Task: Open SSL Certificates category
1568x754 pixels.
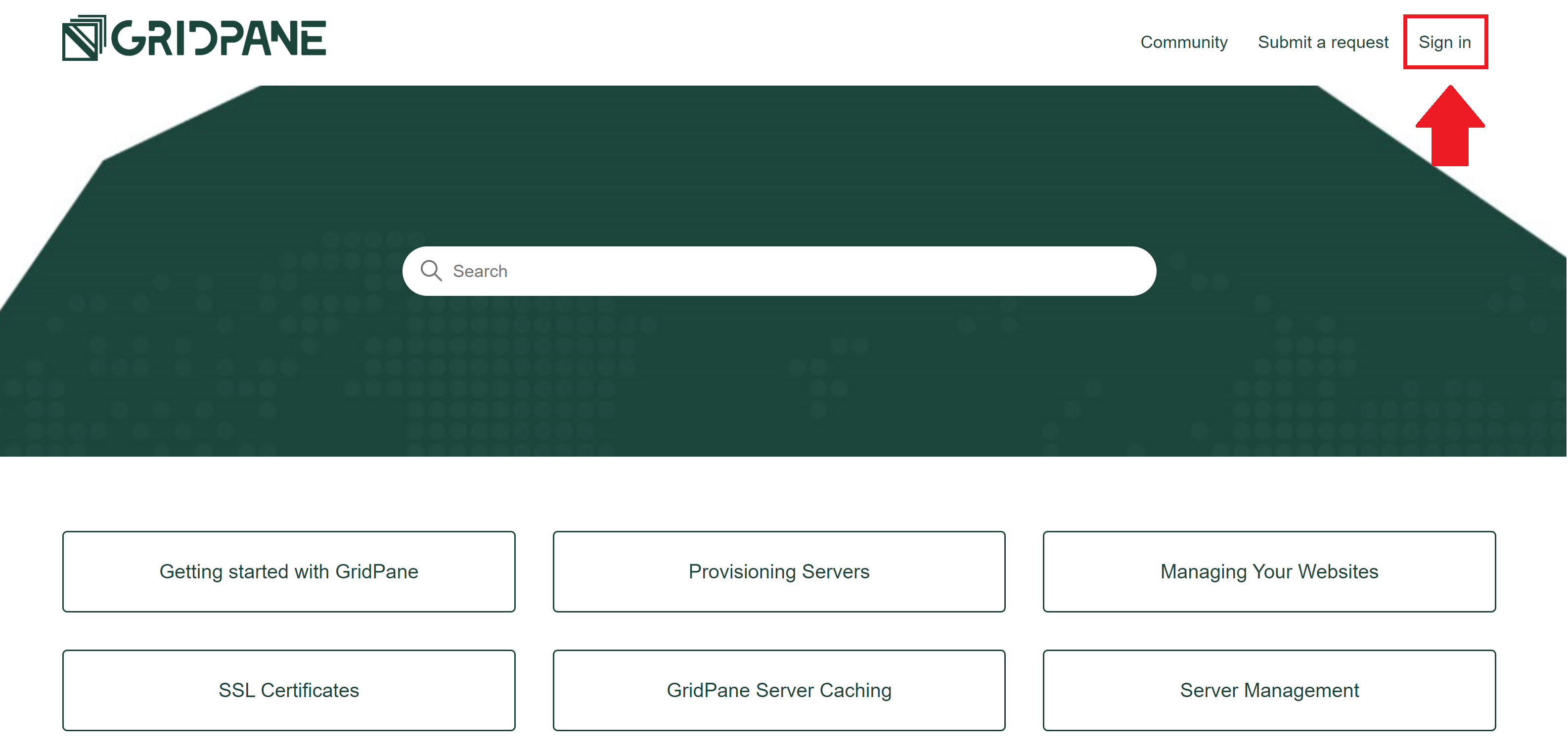Action: click(288, 690)
